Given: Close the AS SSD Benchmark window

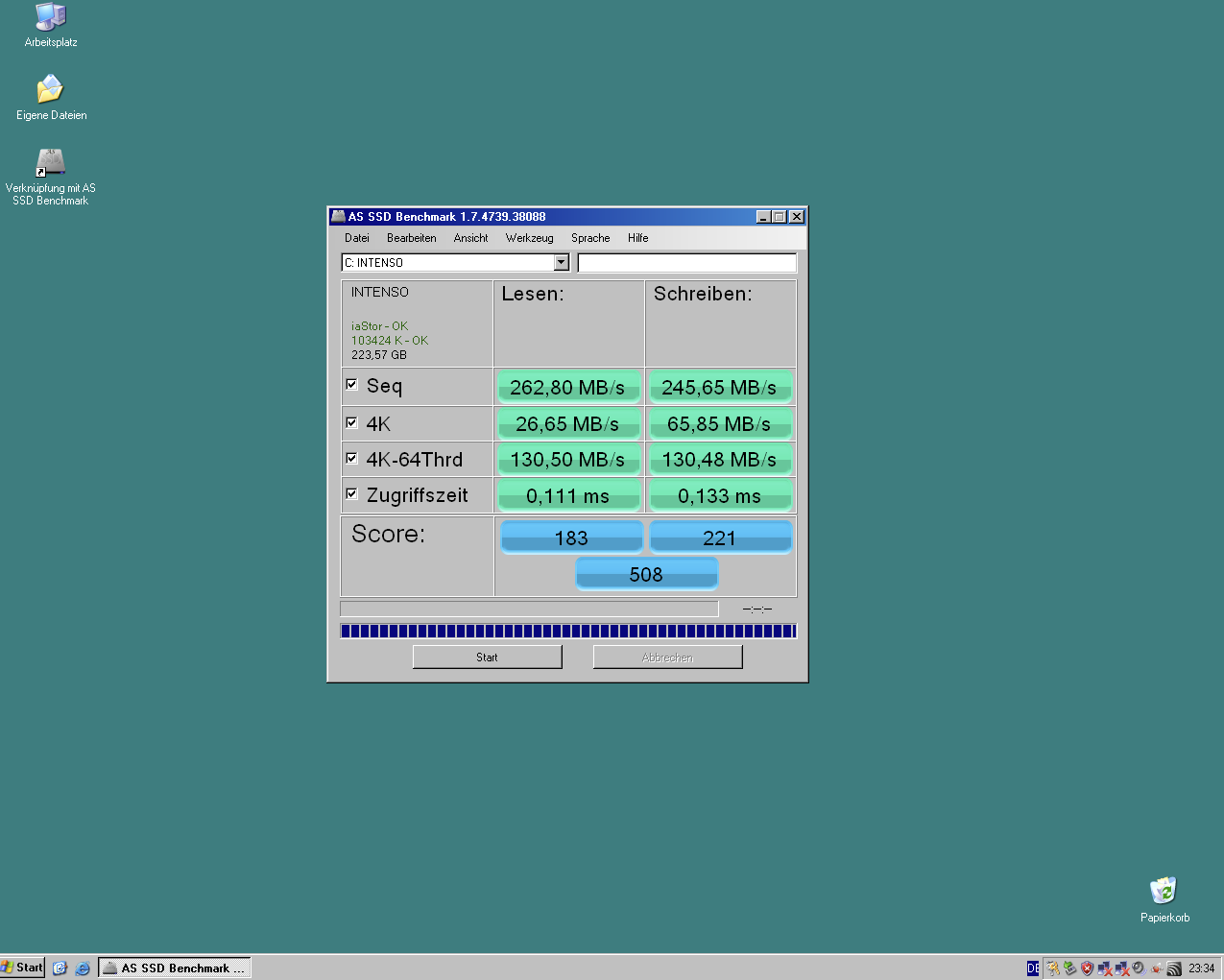Looking at the screenshot, I should [x=796, y=217].
